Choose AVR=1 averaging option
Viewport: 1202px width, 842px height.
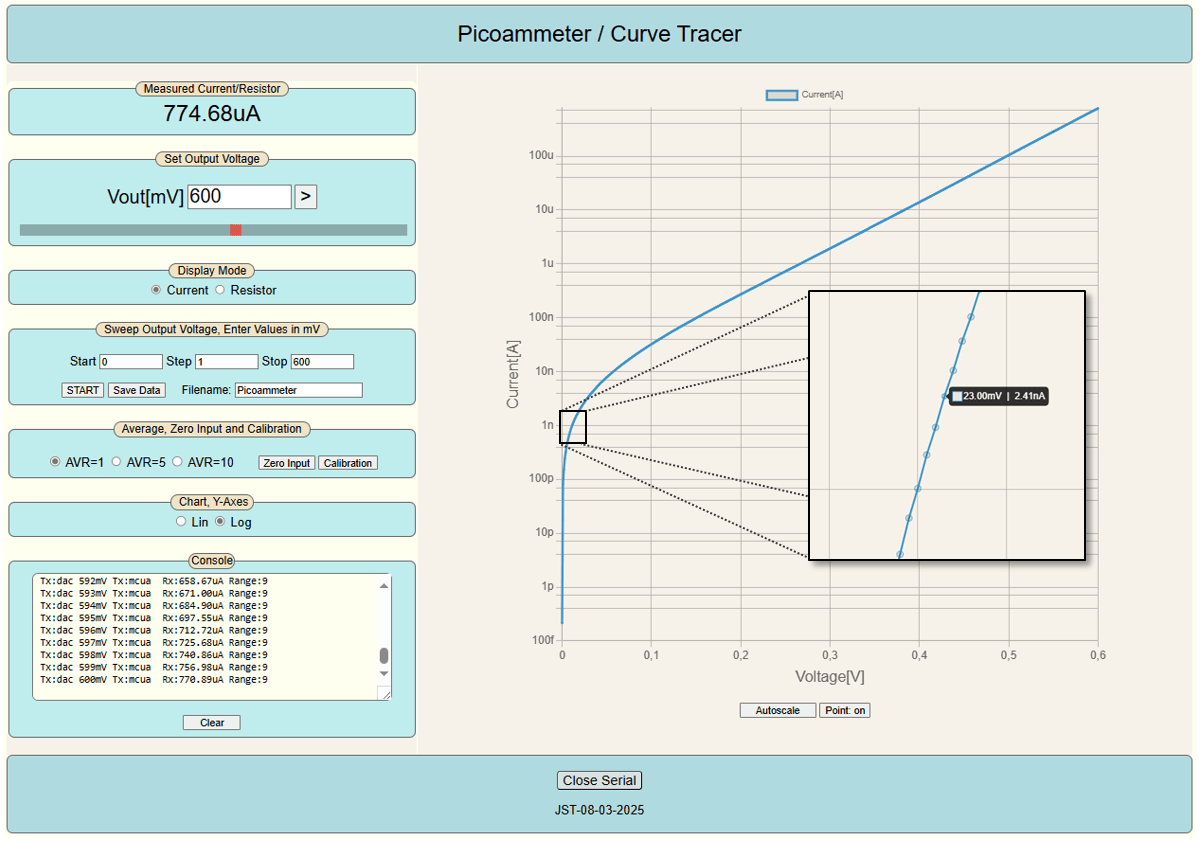(56, 462)
